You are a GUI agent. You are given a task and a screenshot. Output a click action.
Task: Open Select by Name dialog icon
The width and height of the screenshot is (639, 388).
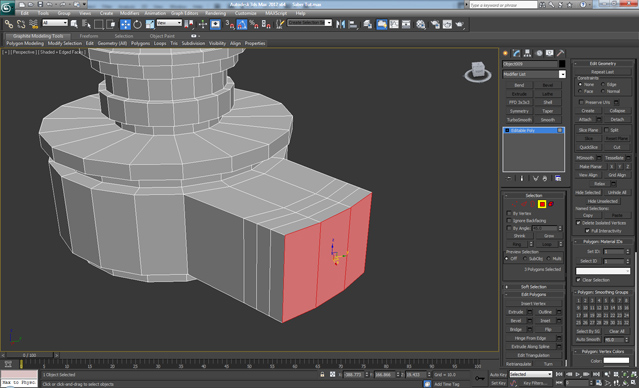coord(86,24)
